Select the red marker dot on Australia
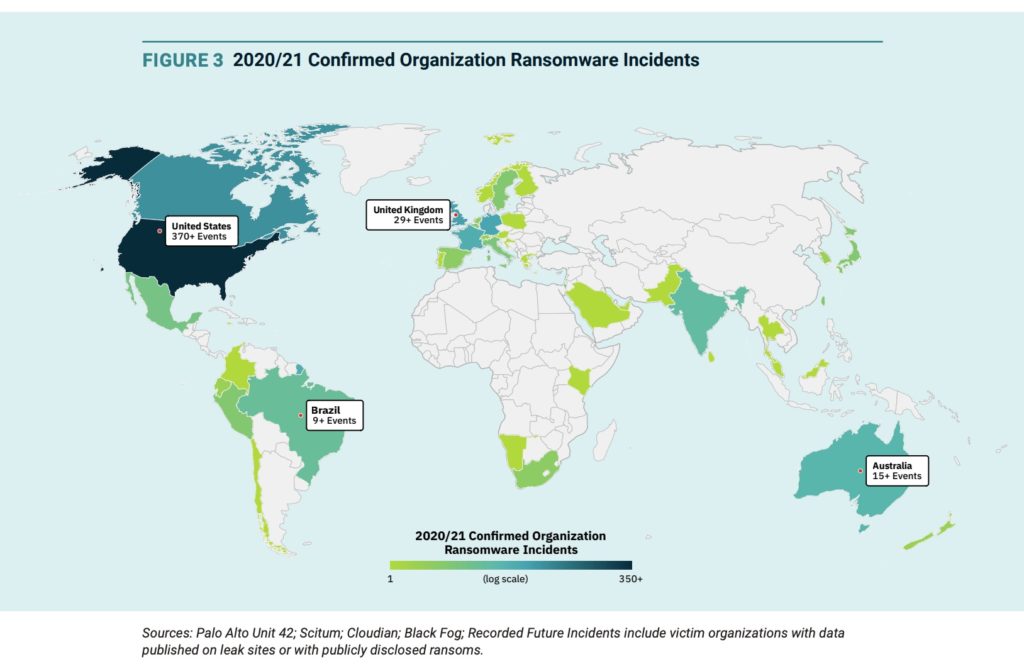 pos(860,471)
